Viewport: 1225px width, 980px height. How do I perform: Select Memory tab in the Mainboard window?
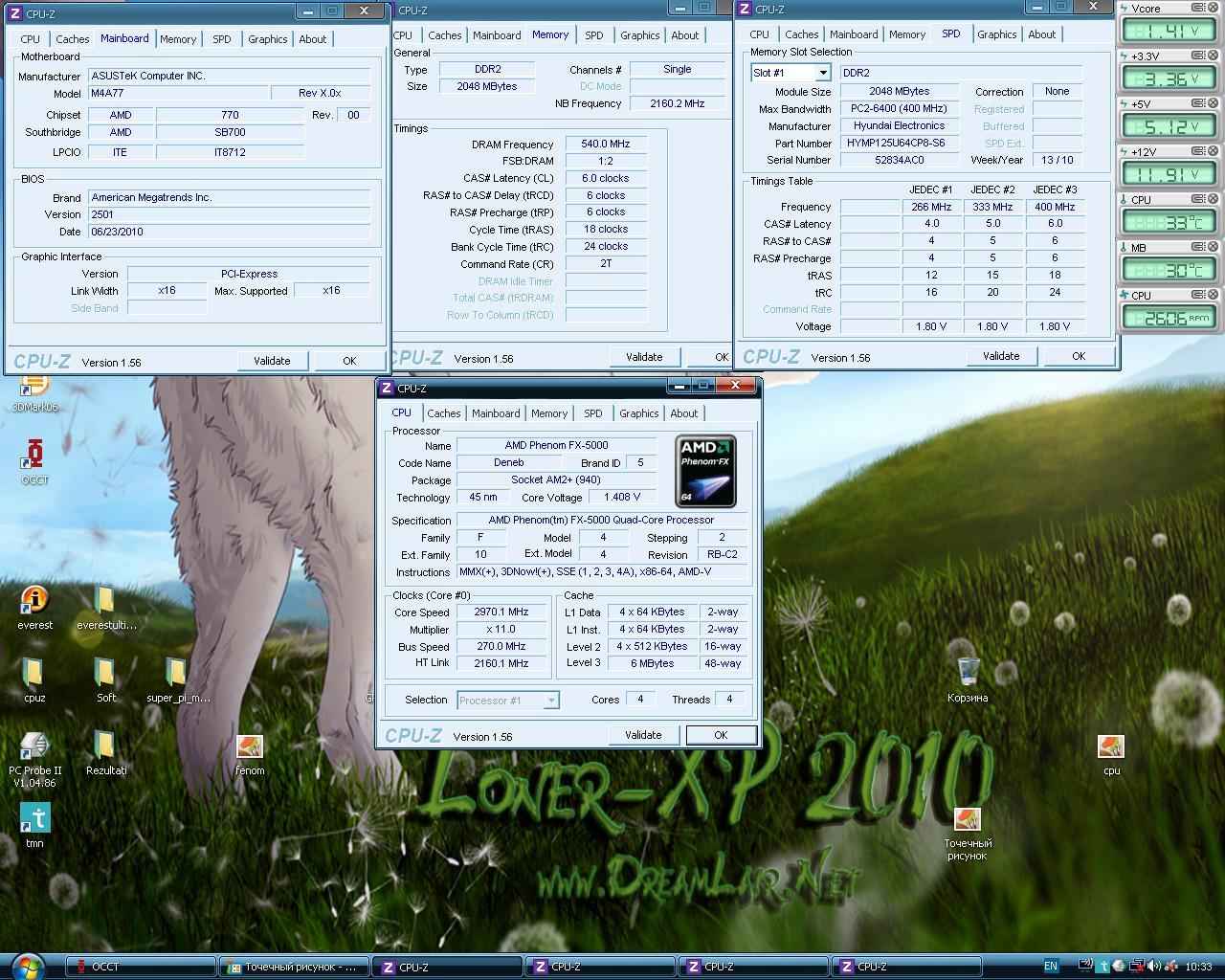[178, 39]
